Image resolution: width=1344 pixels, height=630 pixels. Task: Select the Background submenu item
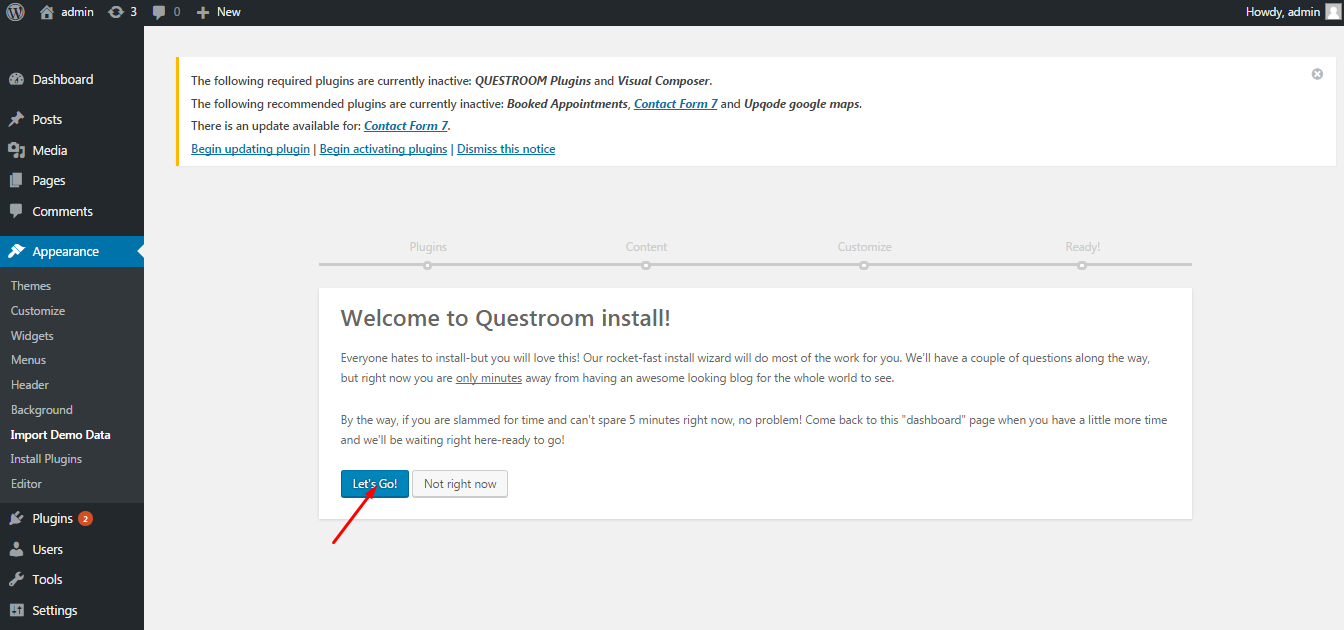click(42, 410)
